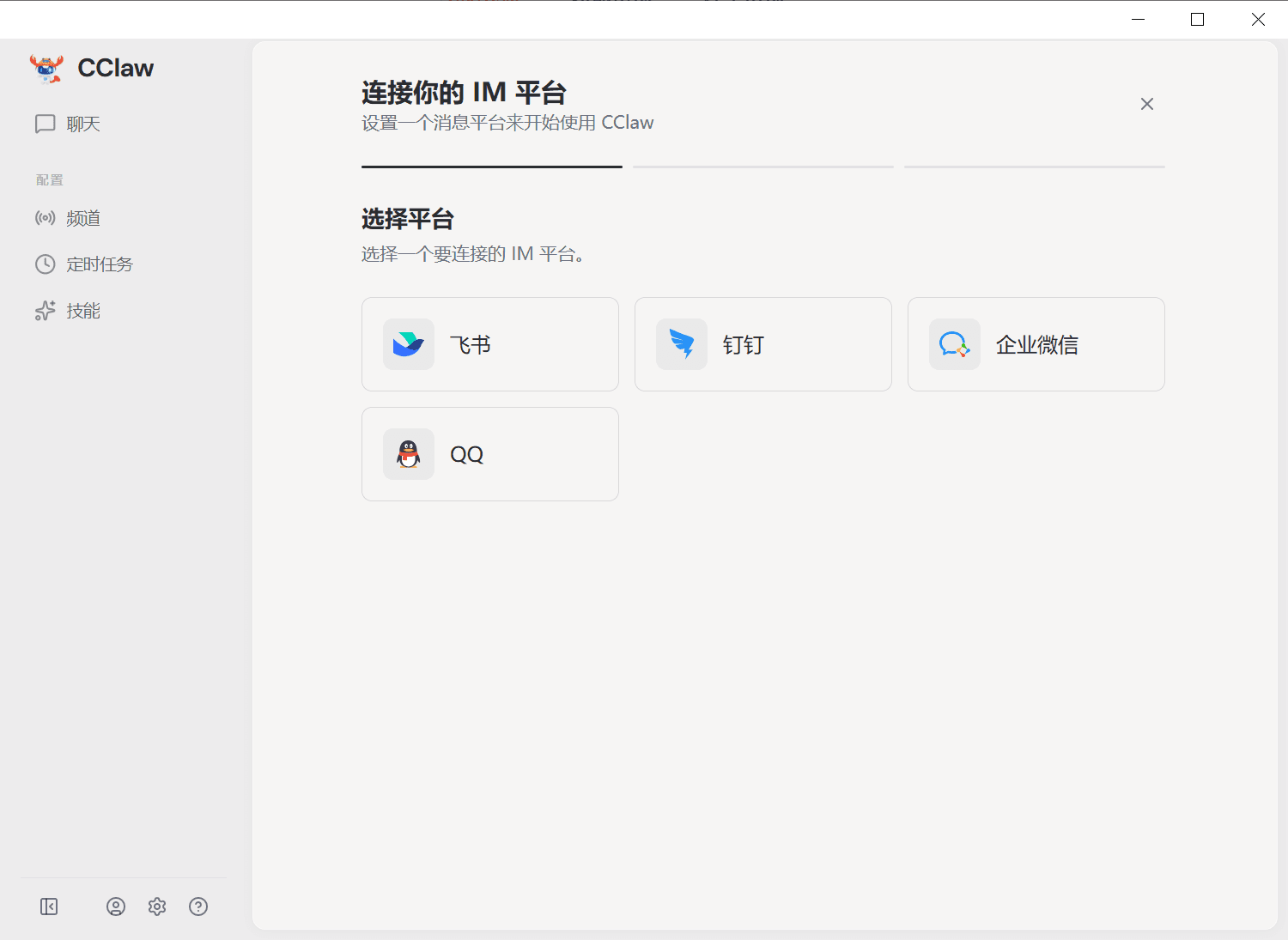The width and height of the screenshot is (1288, 940).
Task: Maximize the CClaw window
Action: [x=1198, y=20]
